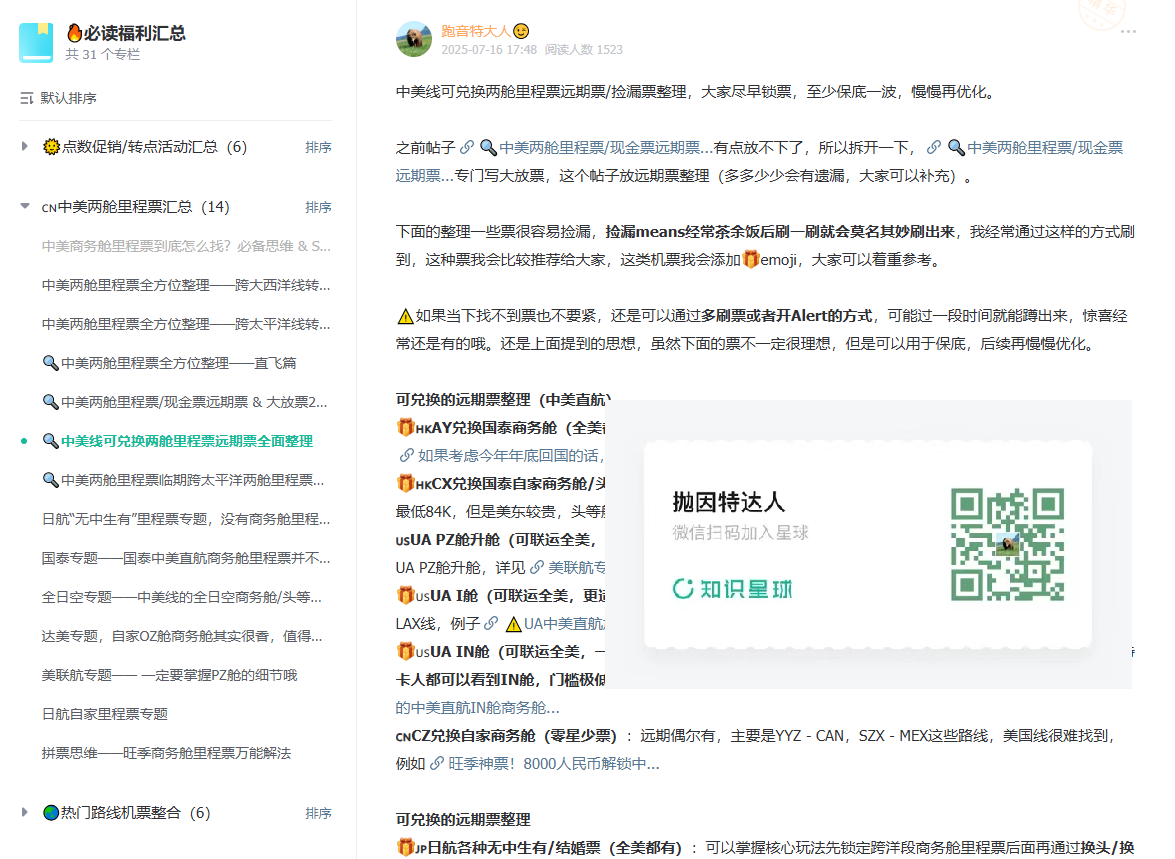Click 排序 next to 点数促销/转点活动汇总
This screenshot has width=1175, height=859.
(x=318, y=147)
